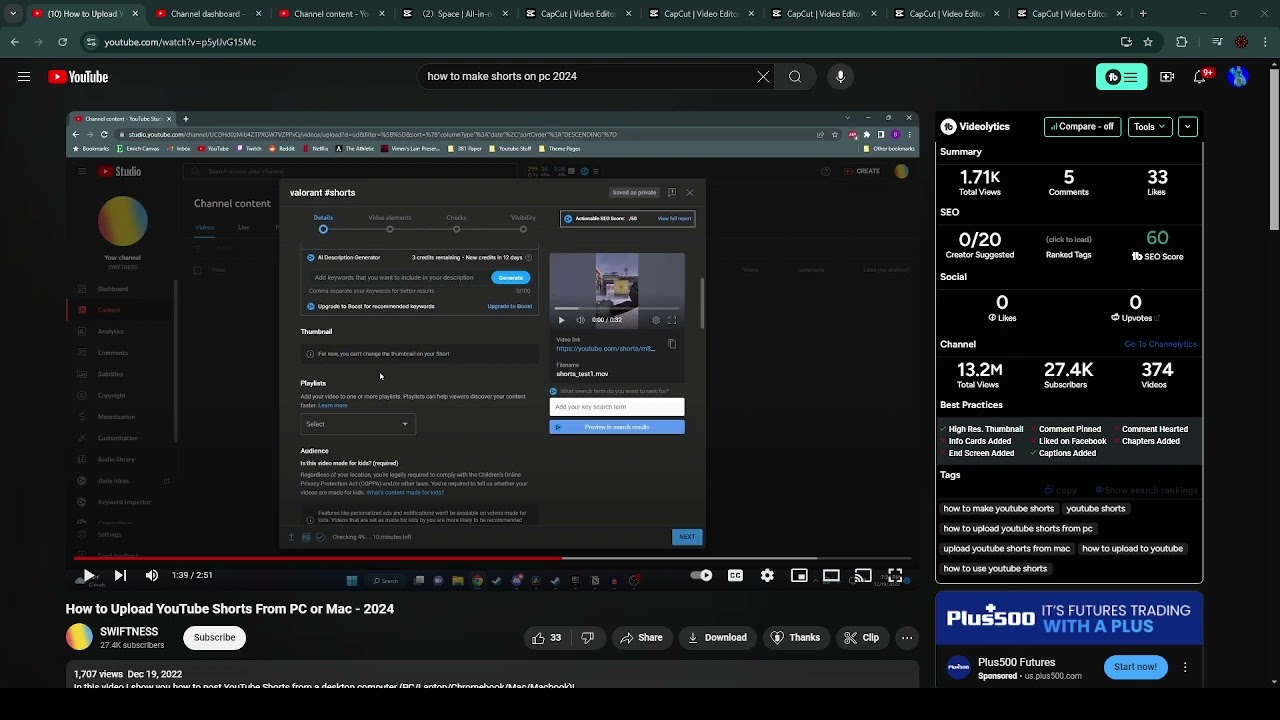Collapse the Videolytics panel chevron
Viewport: 1280px width, 720px height.
(1188, 127)
